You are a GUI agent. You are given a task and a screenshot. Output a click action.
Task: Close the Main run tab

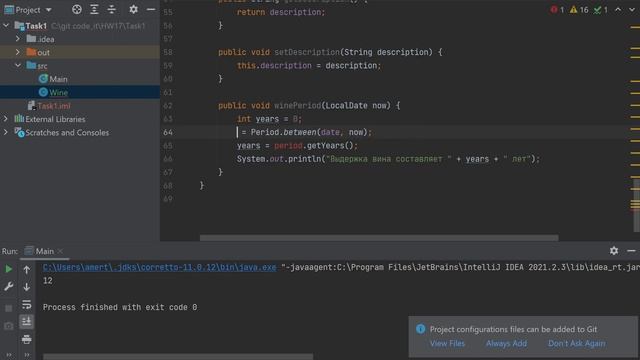(60, 251)
